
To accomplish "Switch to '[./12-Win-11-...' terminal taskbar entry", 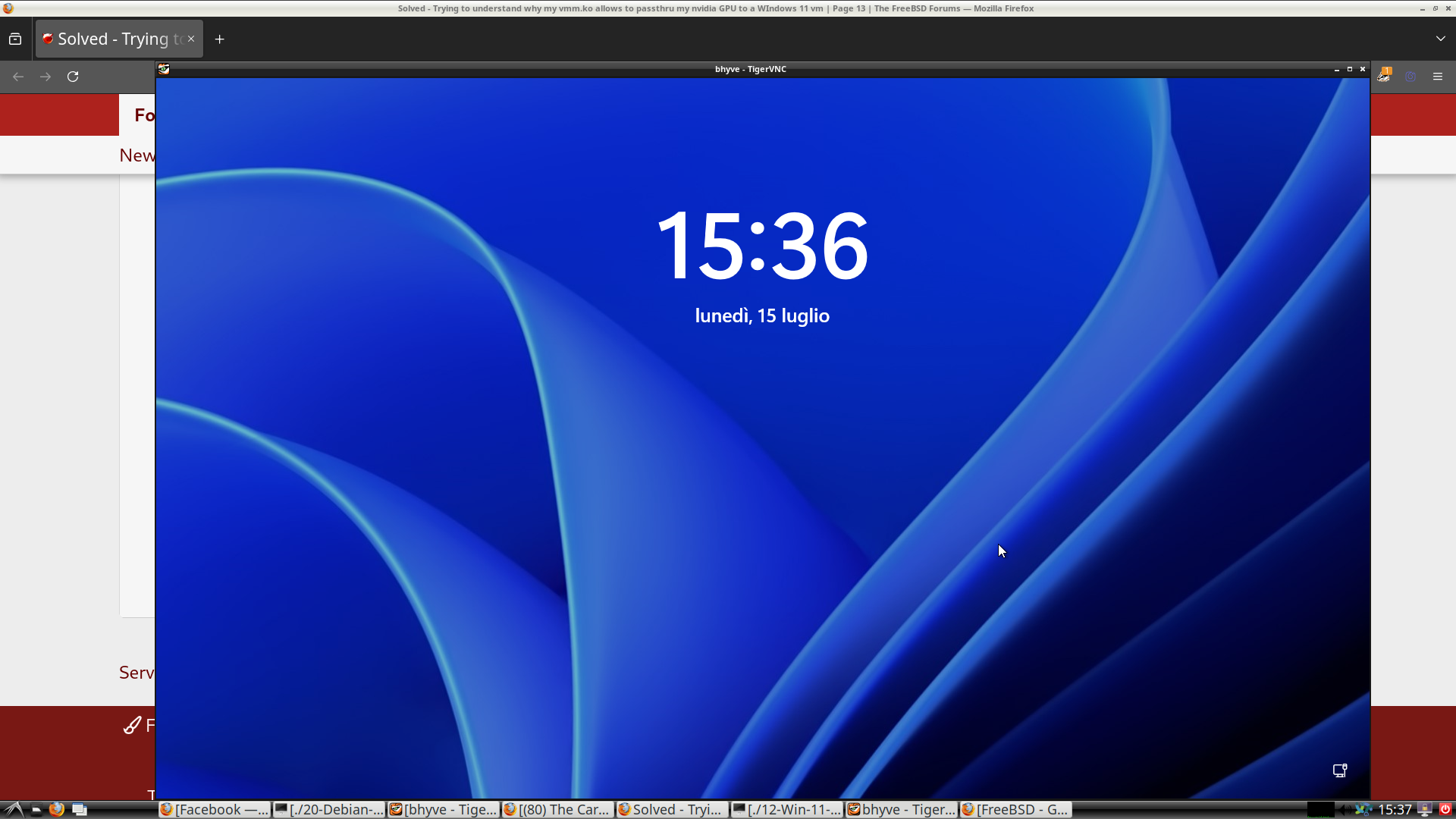I will pos(787,810).
